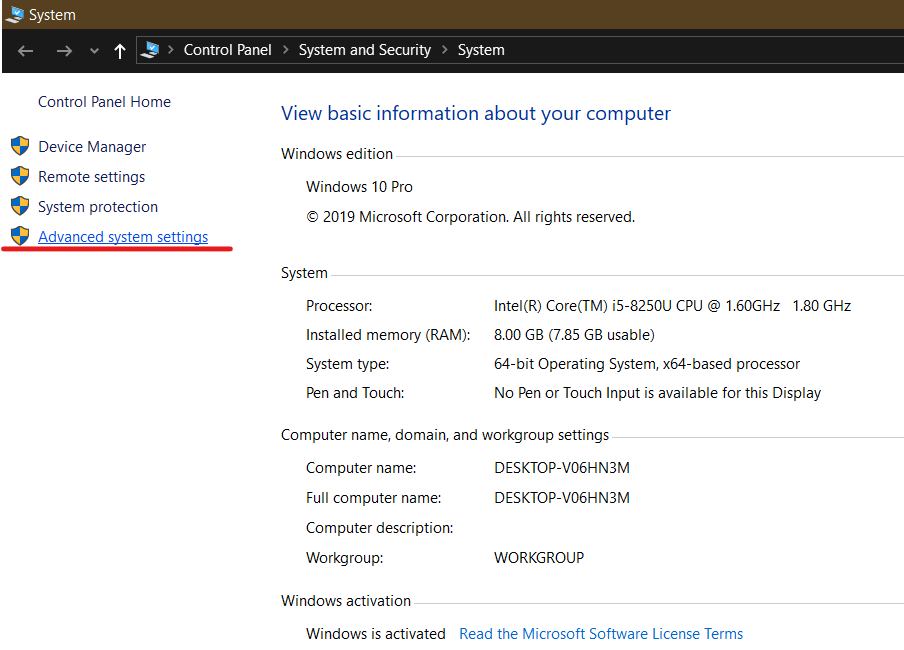Select '64-bit Operating System' system type value
The height and width of the screenshot is (650, 904).
click(x=575, y=364)
